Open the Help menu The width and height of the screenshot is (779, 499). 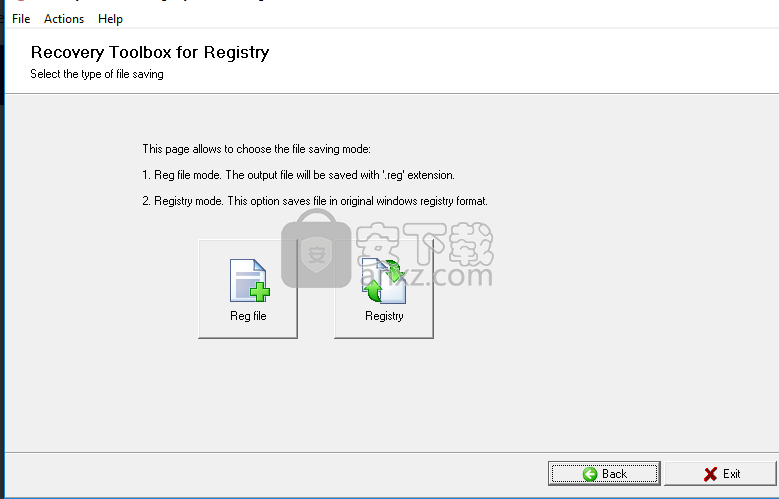[110, 19]
